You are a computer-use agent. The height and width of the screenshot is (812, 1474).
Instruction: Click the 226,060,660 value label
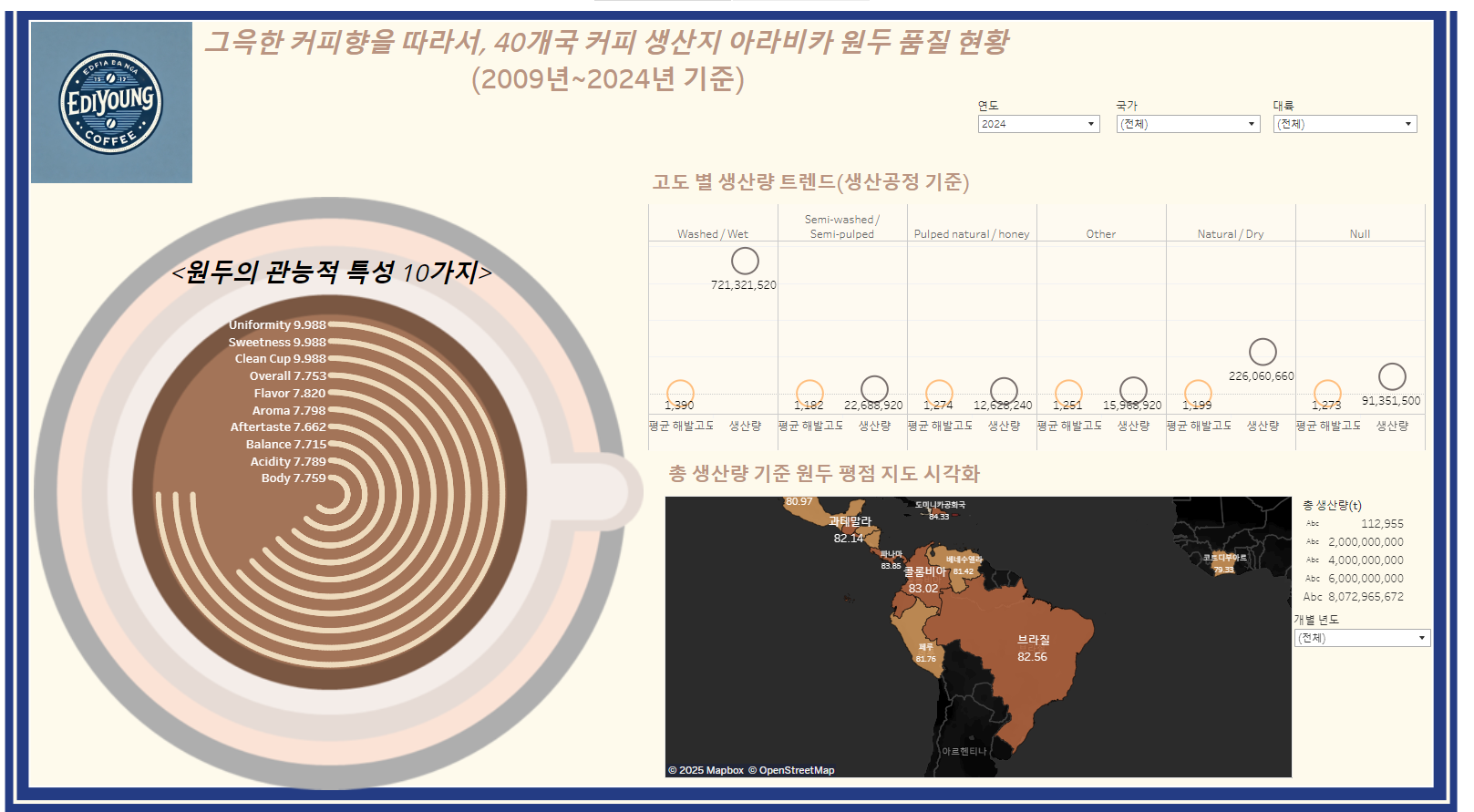[1262, 376]
